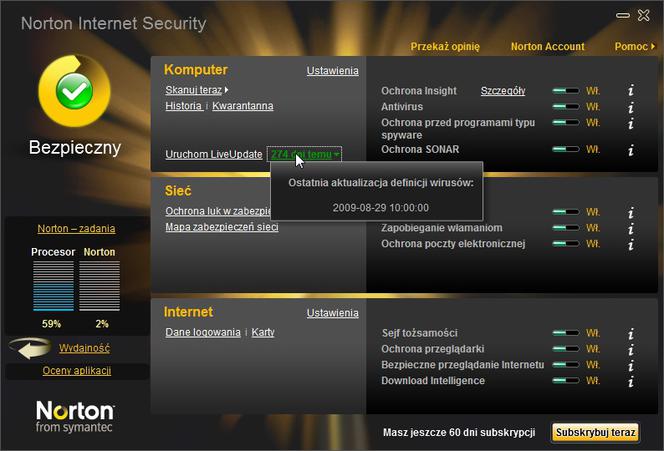
Task: Open Internet Ustawienia settings link
Action: coord(332,313)
